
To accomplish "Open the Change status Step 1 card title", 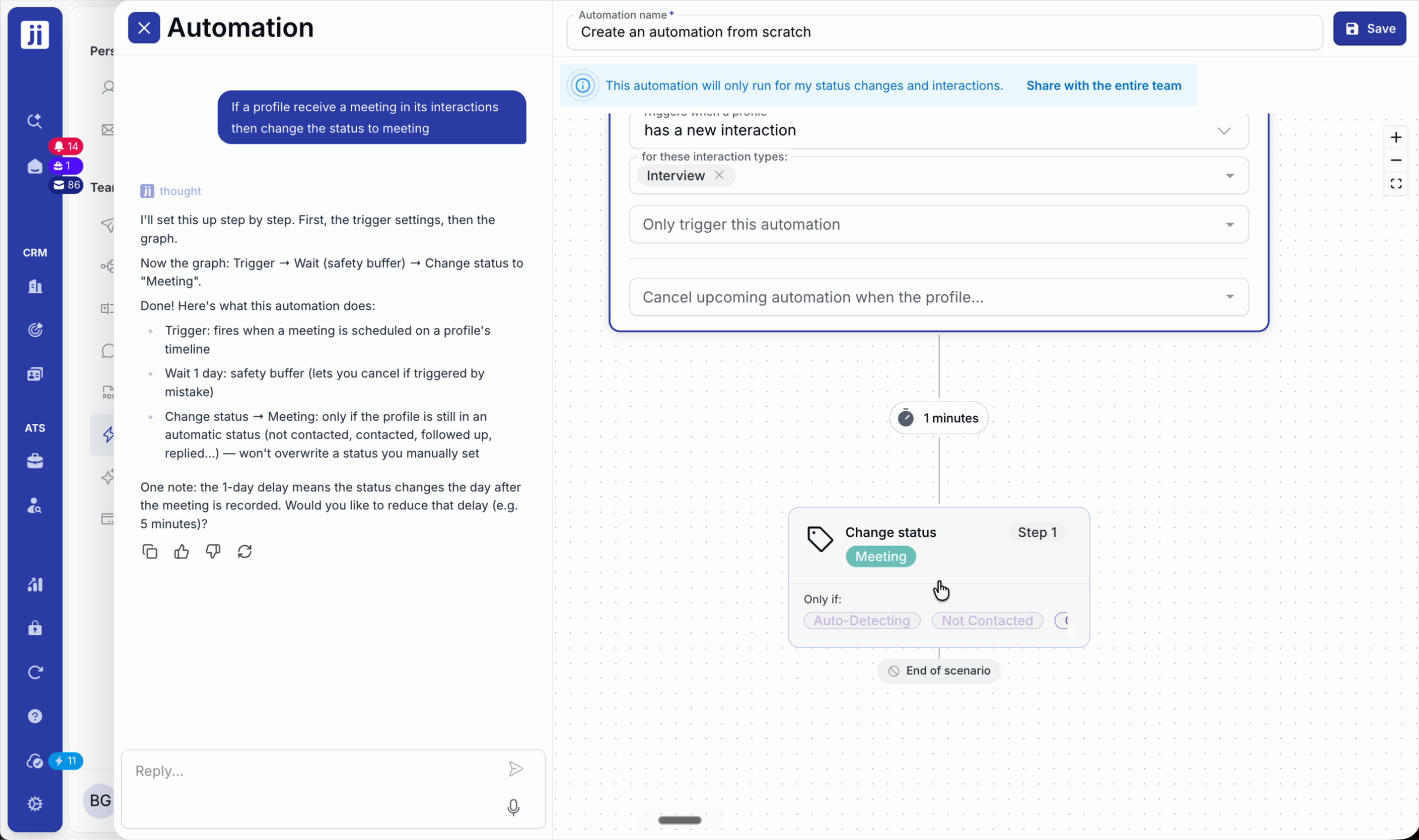I will click(x=890, y=532).
